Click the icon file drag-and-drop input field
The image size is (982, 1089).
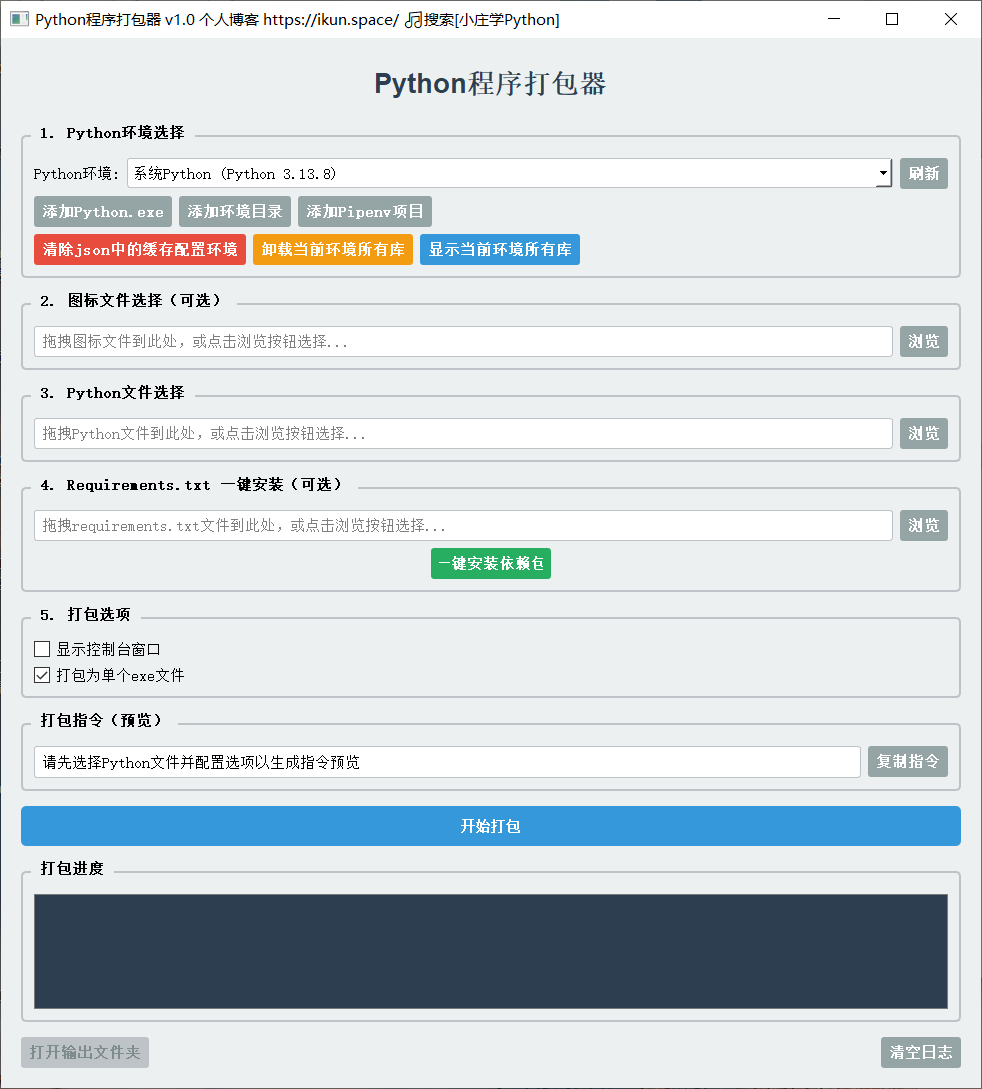pos(462,341)
